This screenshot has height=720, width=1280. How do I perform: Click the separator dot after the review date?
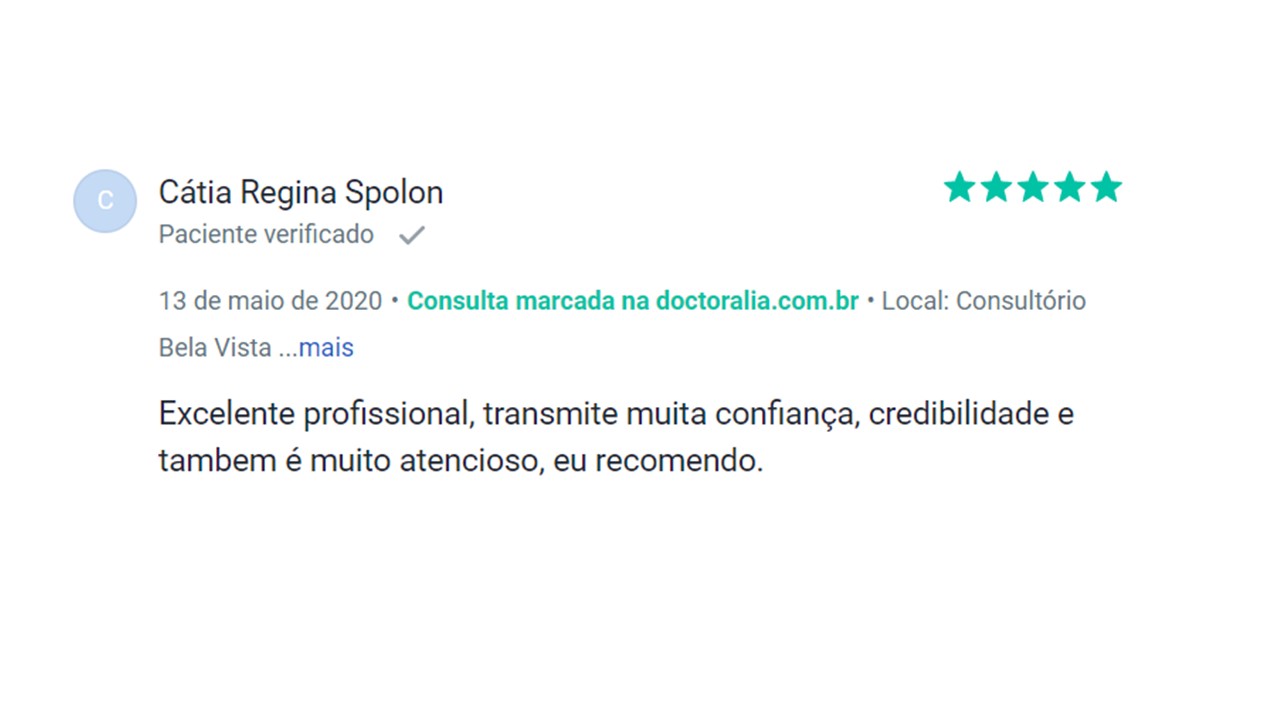394,300
